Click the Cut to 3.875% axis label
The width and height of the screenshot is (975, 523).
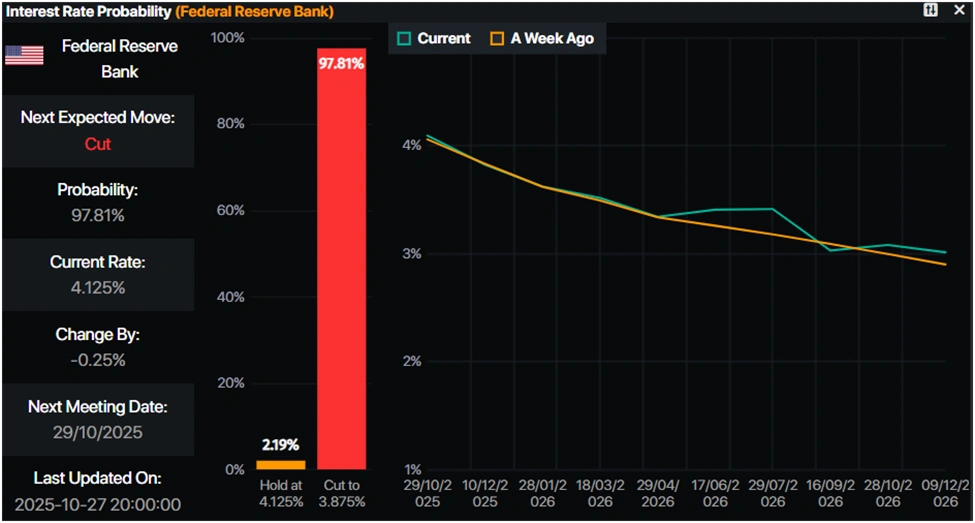click(341, 493)
